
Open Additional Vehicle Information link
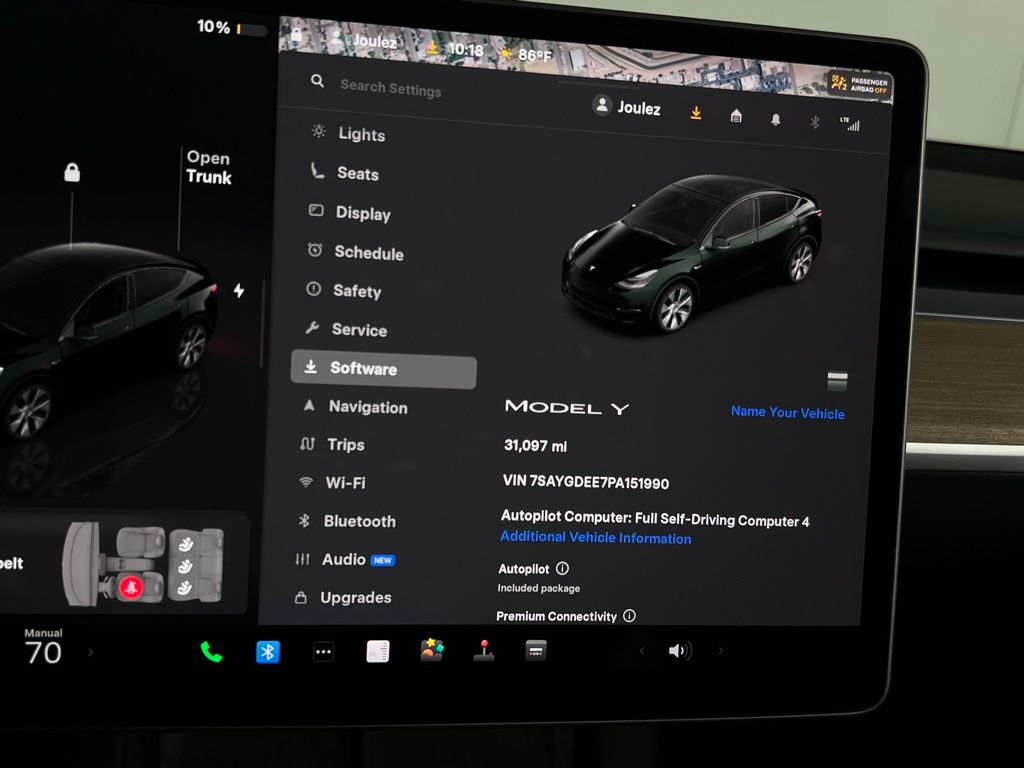click(596, 537)
